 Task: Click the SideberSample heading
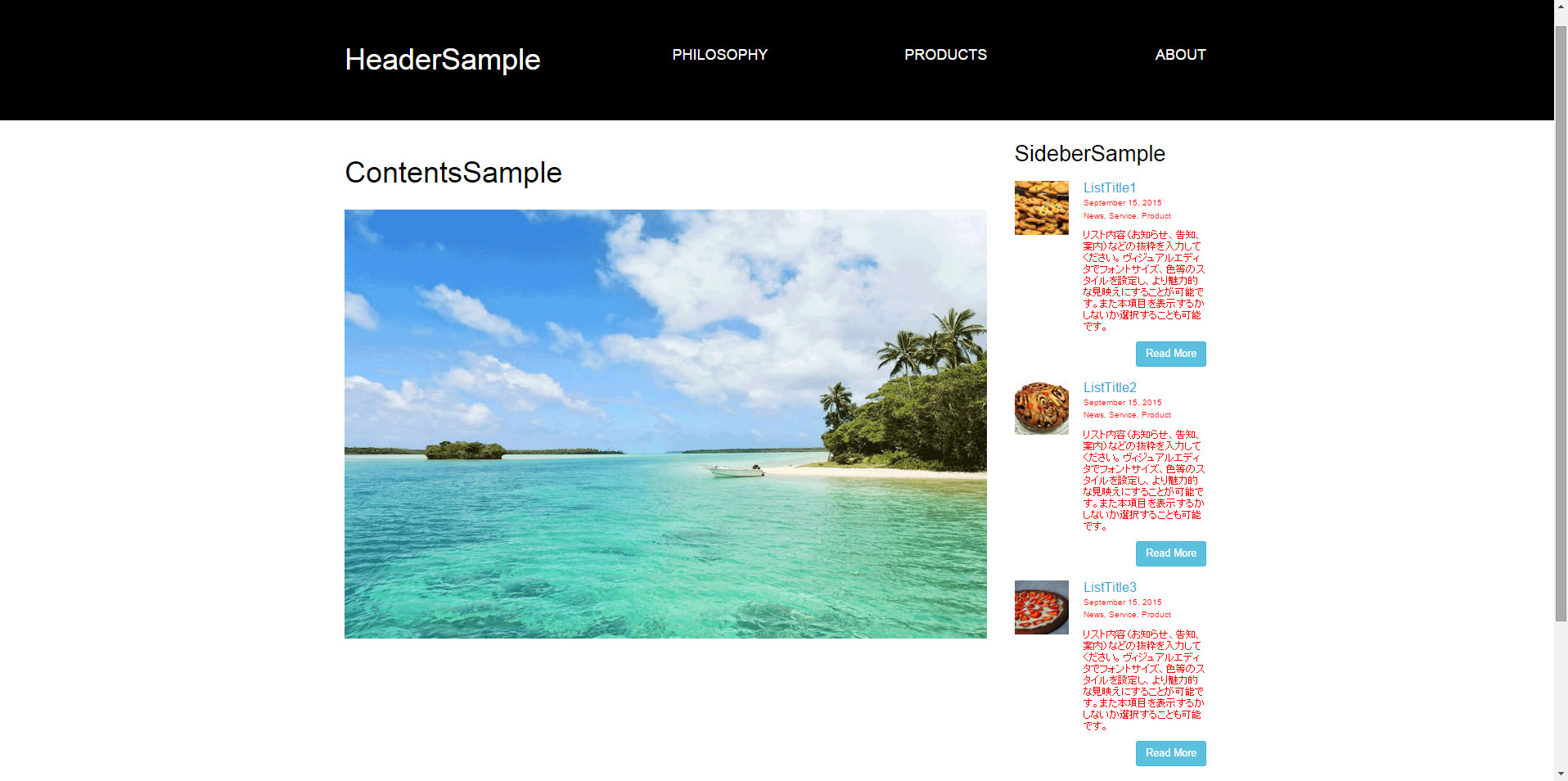click(1089, 153)
